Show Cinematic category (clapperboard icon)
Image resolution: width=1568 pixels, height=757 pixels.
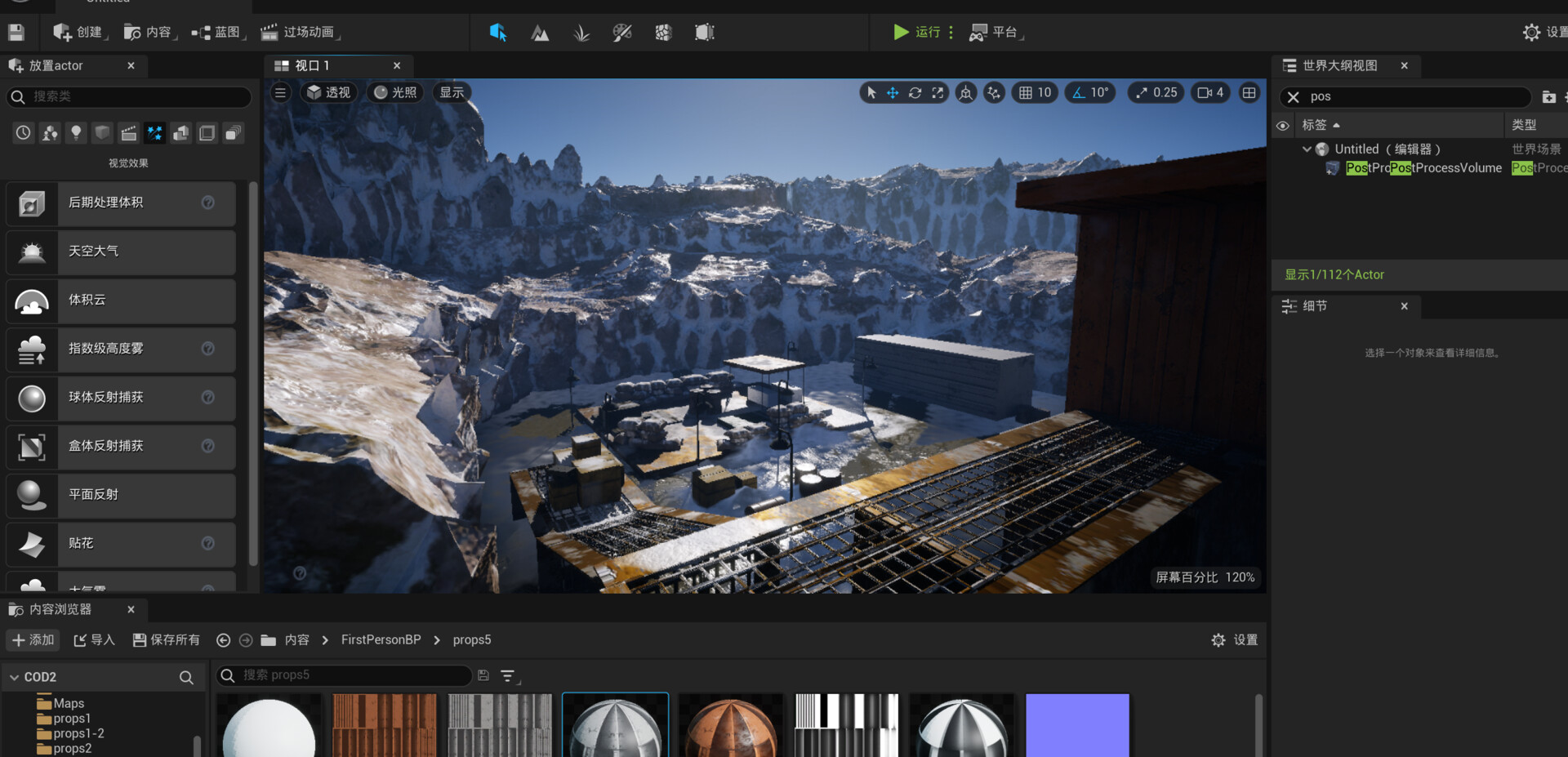pos(128,132)
